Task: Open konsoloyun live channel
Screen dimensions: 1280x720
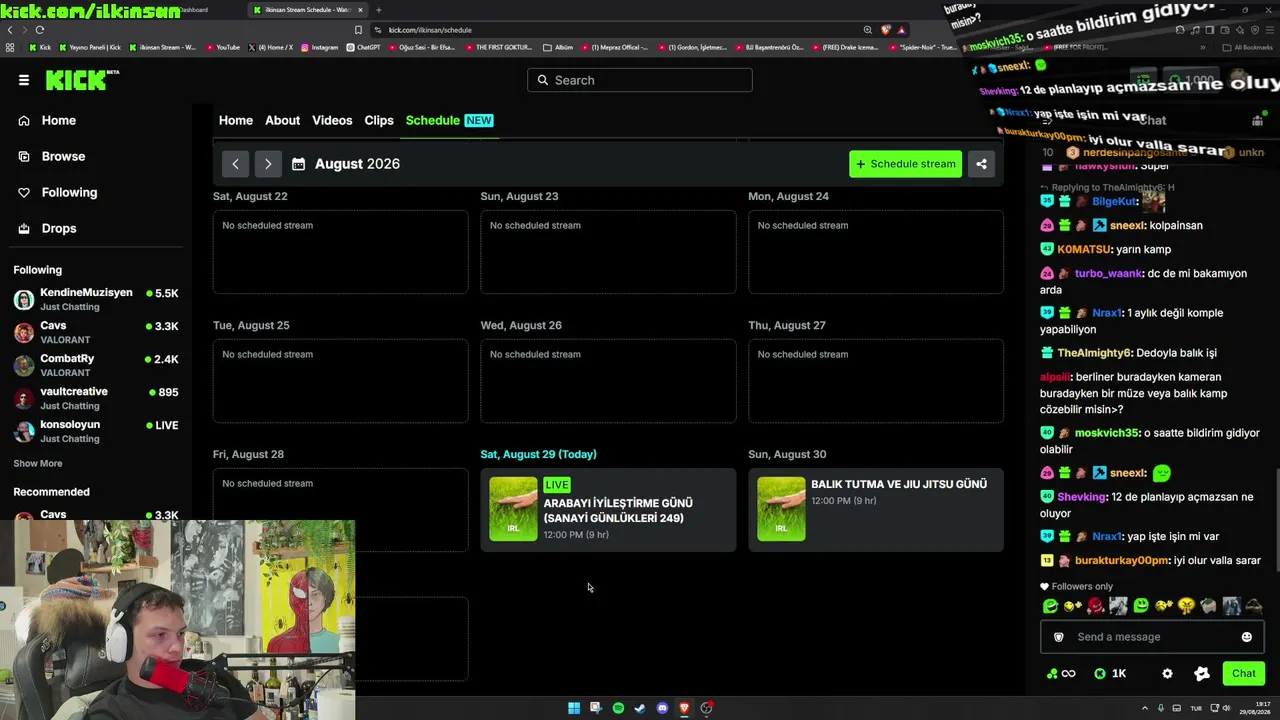Action: coord(96,431)
